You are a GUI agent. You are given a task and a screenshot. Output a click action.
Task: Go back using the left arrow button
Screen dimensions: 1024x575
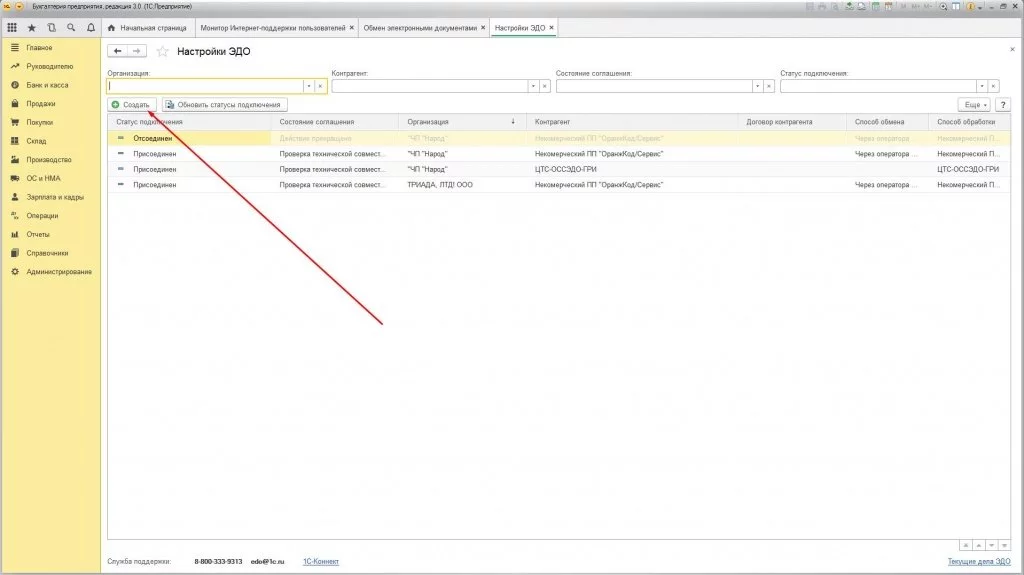pyautogui.click(x=117, y=51)
